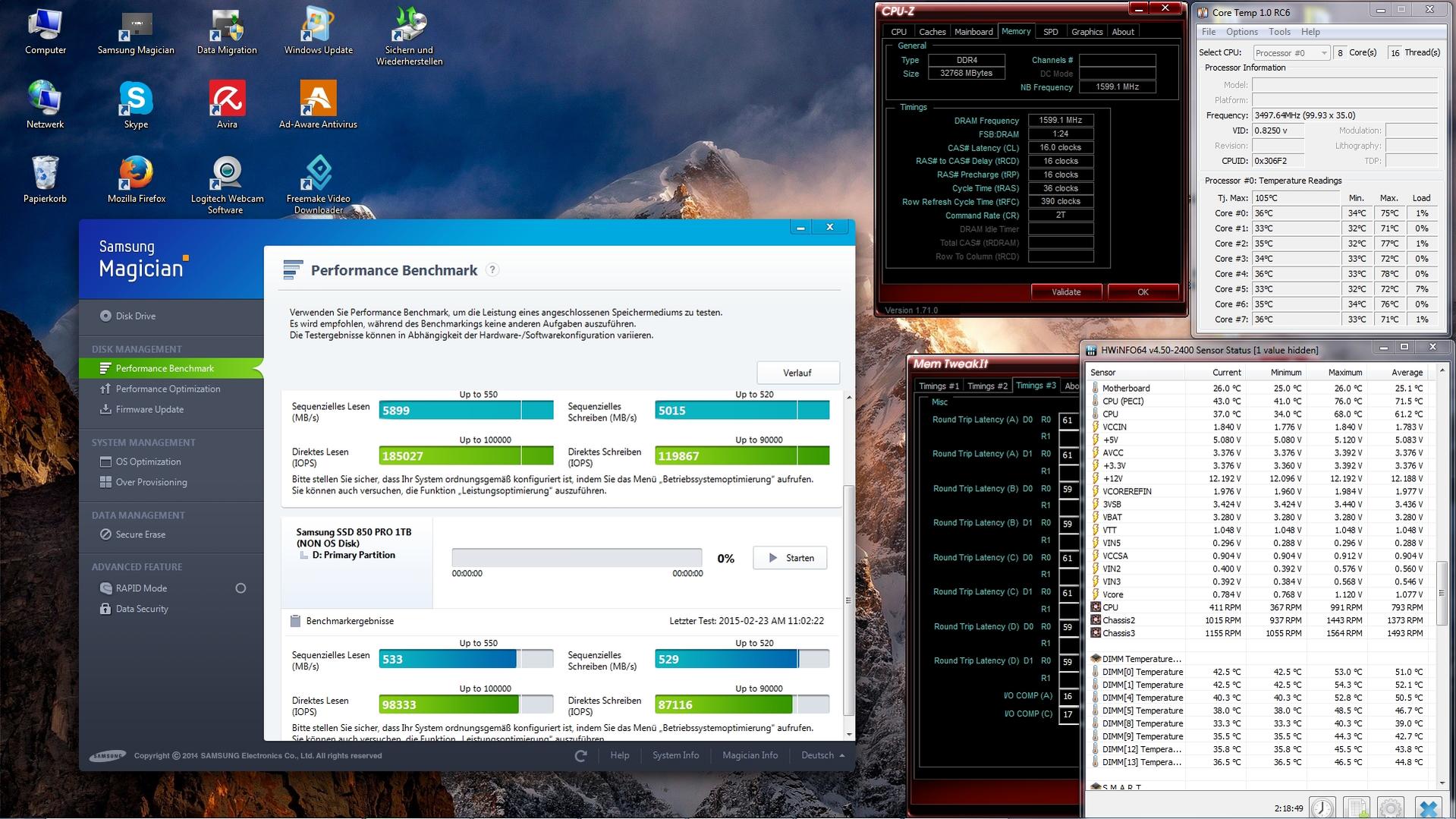Viewport: 1456px width, 819px height.
Task: Open HWiNFO64 settings gear icon
Action: coord(1390,808)
